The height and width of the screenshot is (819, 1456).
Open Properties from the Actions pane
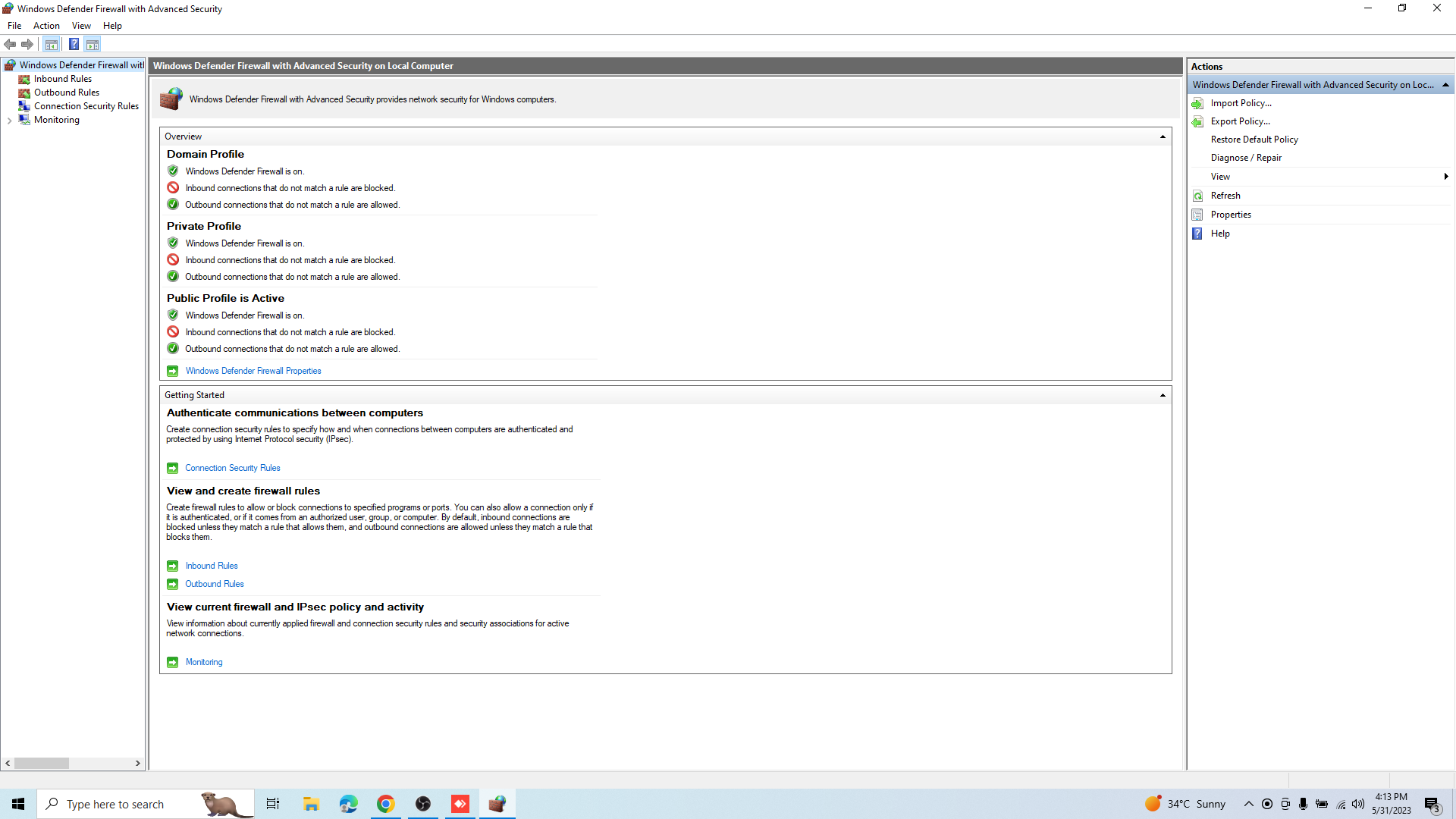pyautogui.click(x=1231, y=215)
